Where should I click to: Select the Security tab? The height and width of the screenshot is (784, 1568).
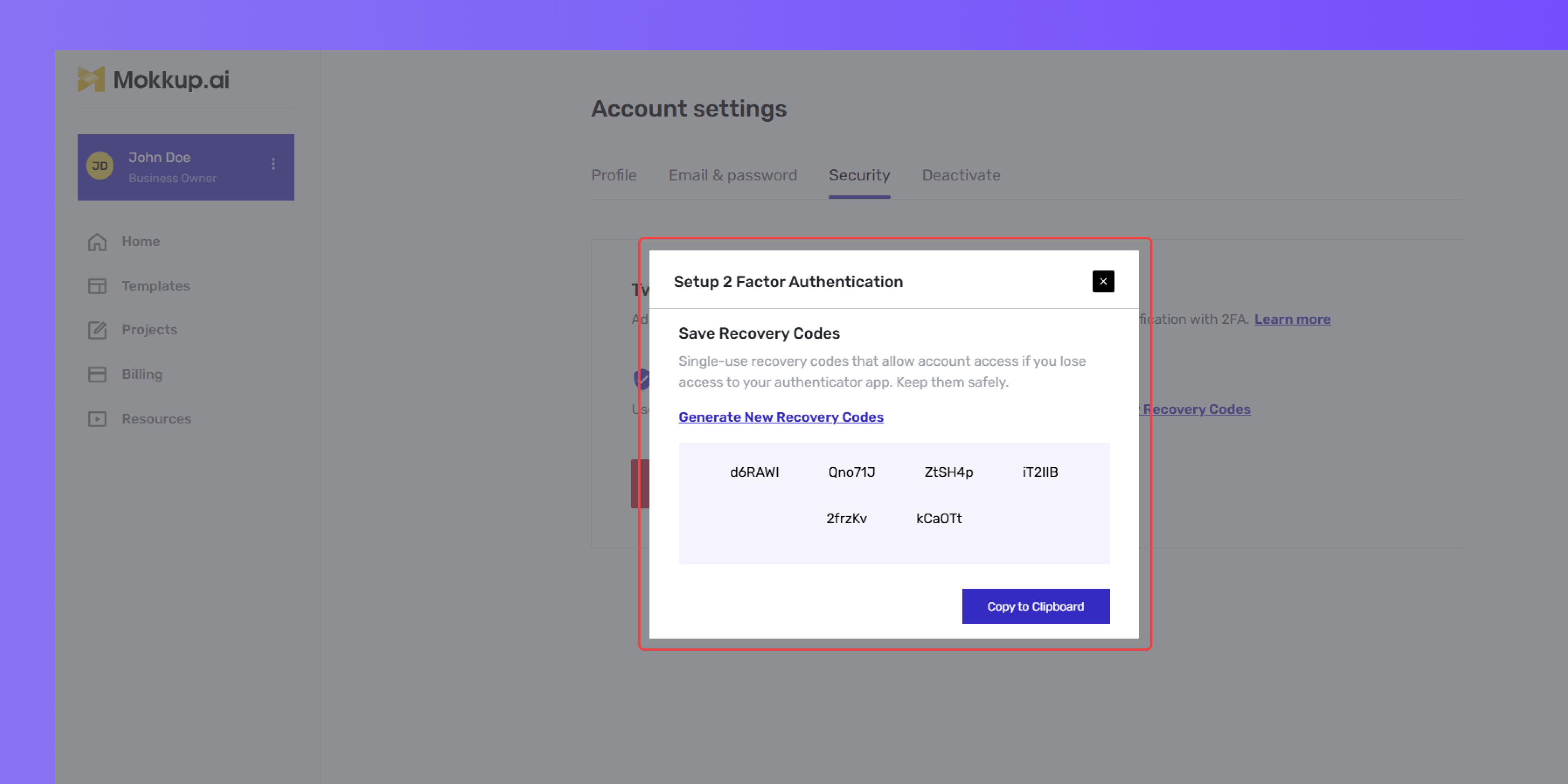click(x=859, y=175)
